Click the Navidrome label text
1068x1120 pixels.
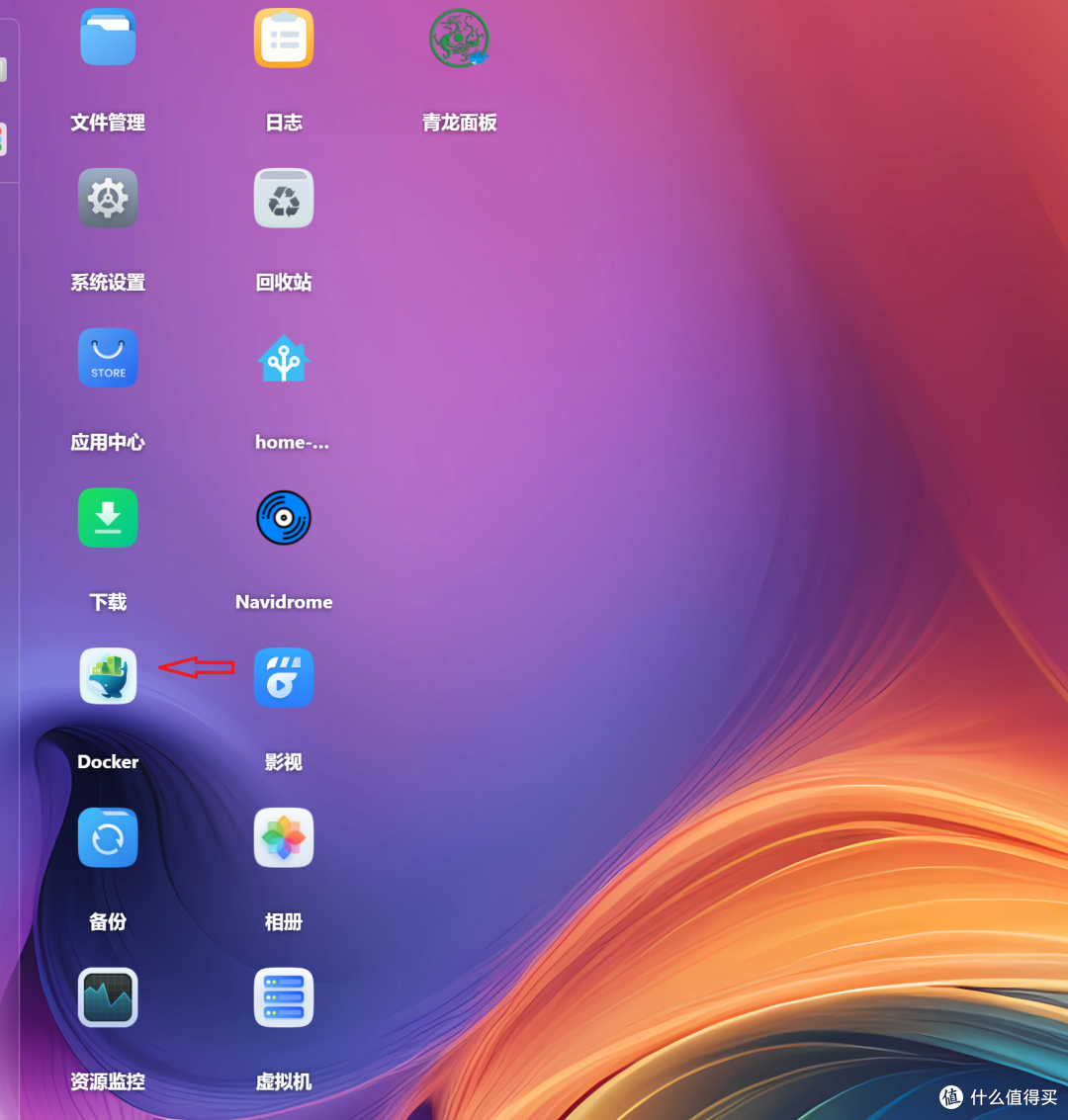[284, 601]
